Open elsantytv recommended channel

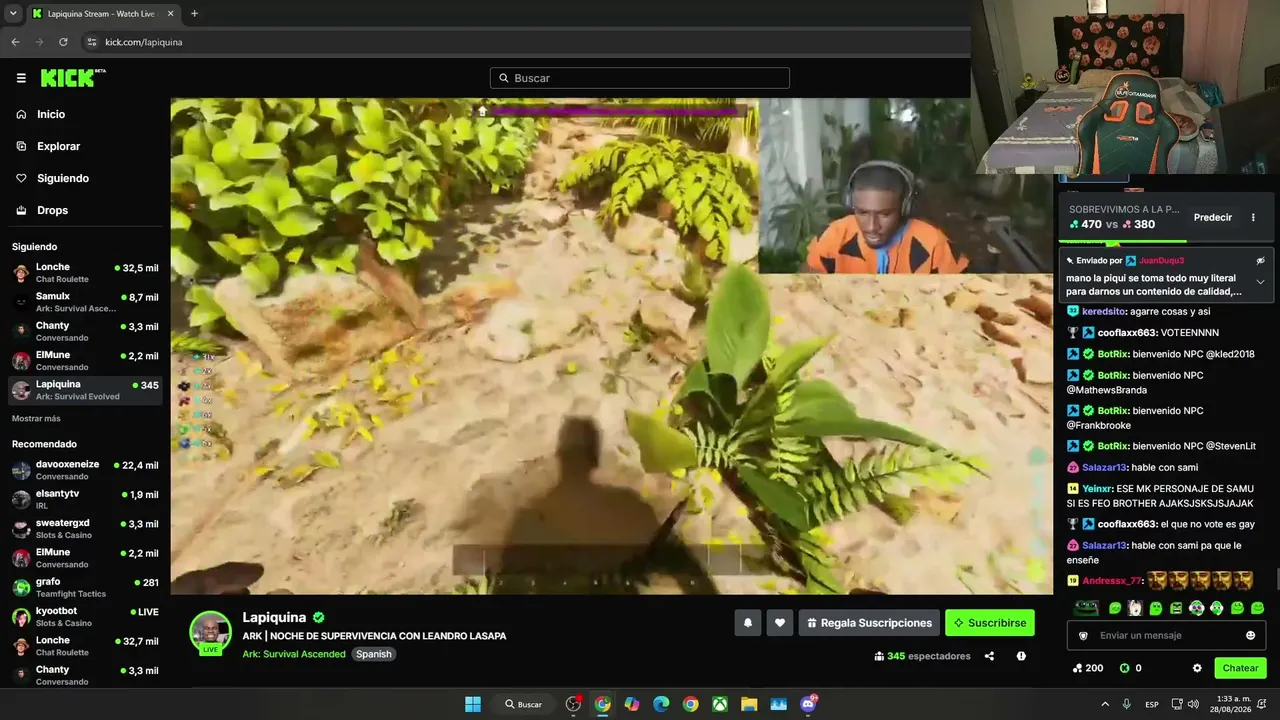click(x=85, y=499)
